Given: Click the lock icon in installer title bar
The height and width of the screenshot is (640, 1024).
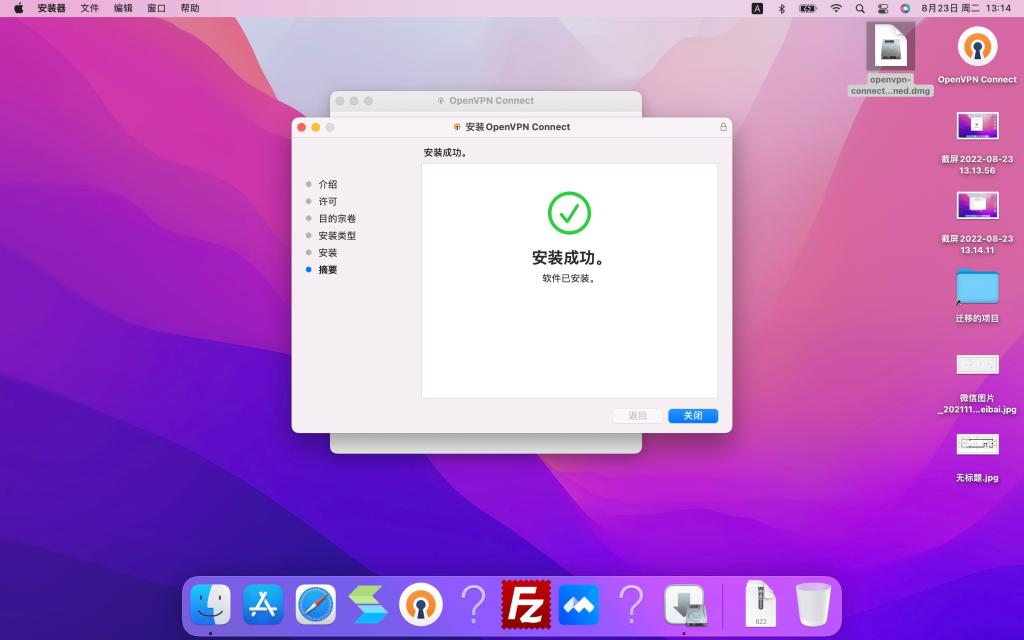Looking at the screenshot, I should coord(723,127).
